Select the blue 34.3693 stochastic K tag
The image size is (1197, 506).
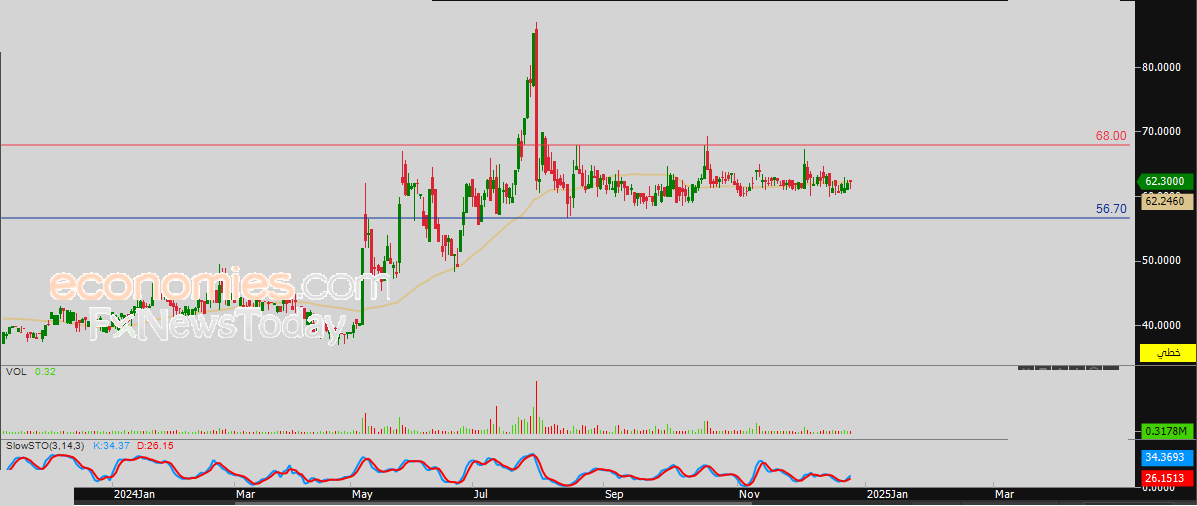point(1166,458)
